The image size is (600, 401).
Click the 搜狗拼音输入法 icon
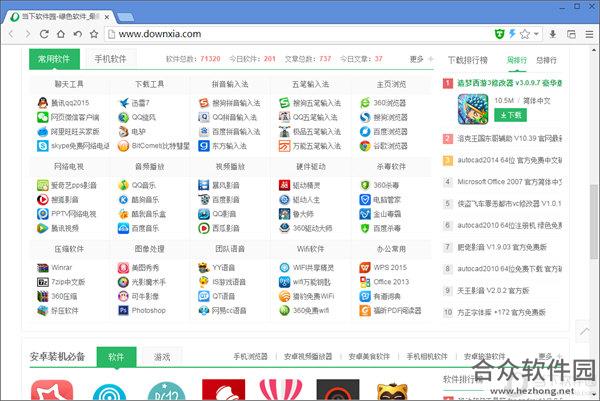click(x=204, y=103)
